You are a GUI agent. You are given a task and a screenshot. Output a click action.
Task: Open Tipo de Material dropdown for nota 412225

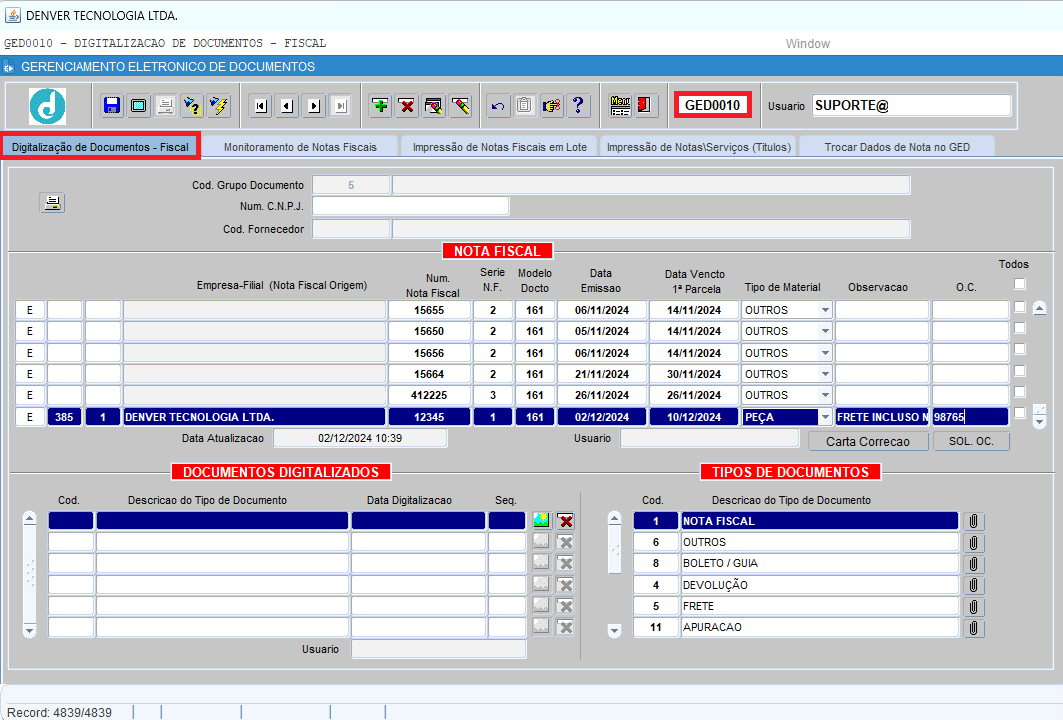pyautogui.click(x=825, y=395)
